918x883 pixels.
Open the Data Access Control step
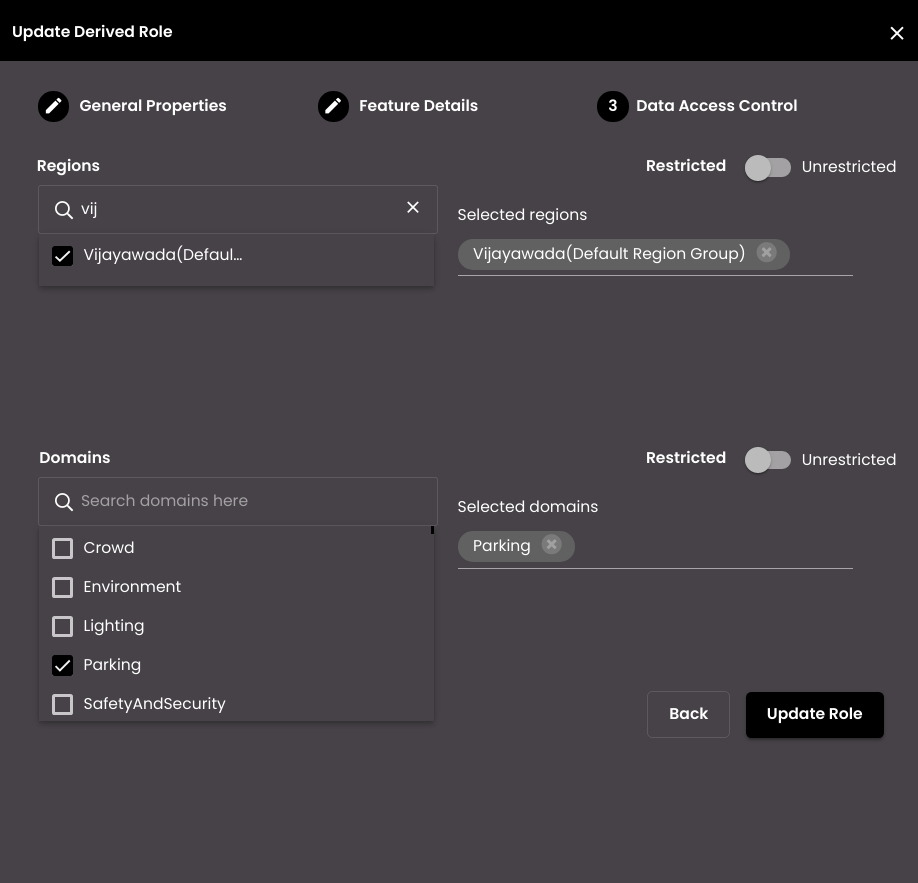point(717,105)
